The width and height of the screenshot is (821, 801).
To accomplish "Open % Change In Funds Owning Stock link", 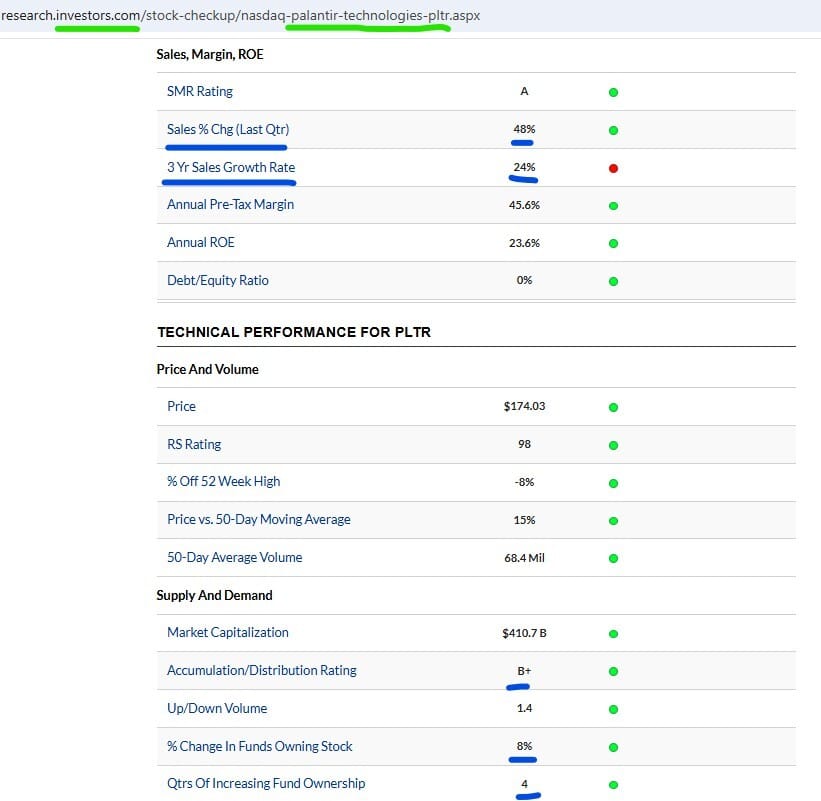I will click(260, 746).
